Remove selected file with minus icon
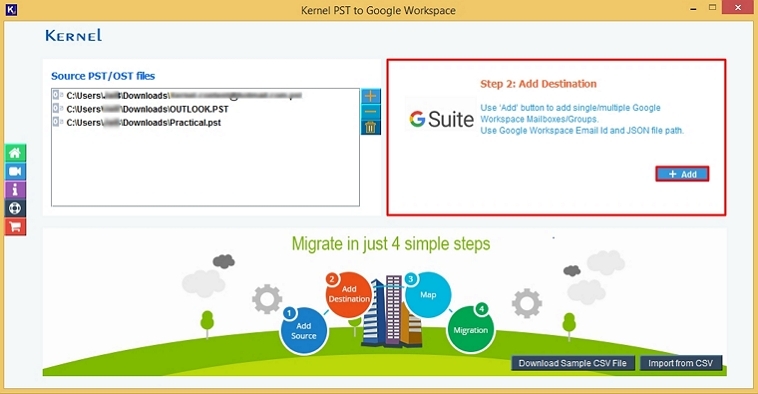 coord(371,112)
